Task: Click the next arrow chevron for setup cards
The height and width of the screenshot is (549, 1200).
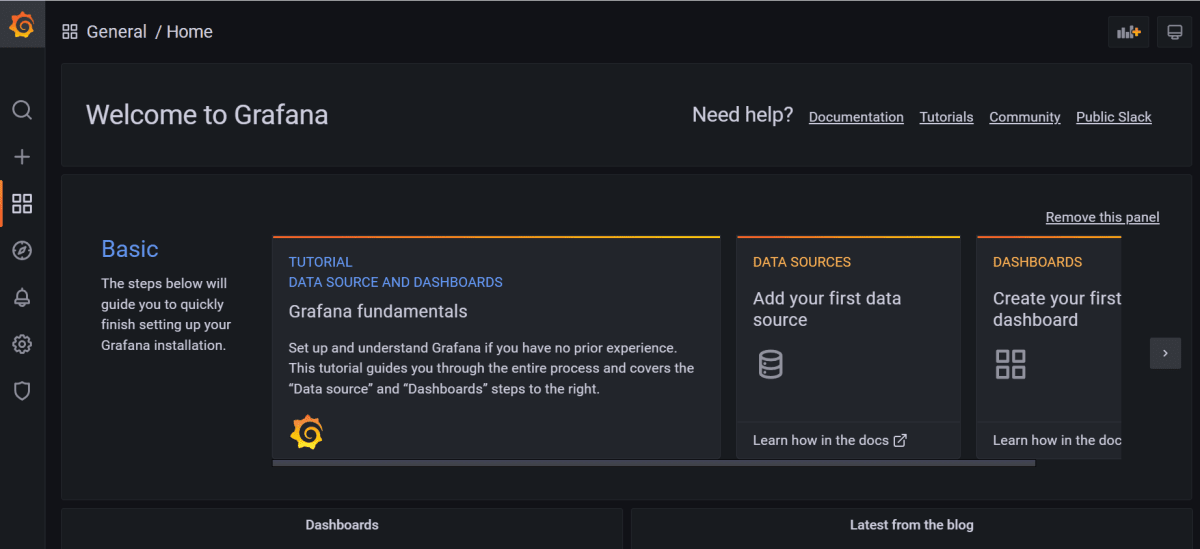Action: click(1165, 353)
